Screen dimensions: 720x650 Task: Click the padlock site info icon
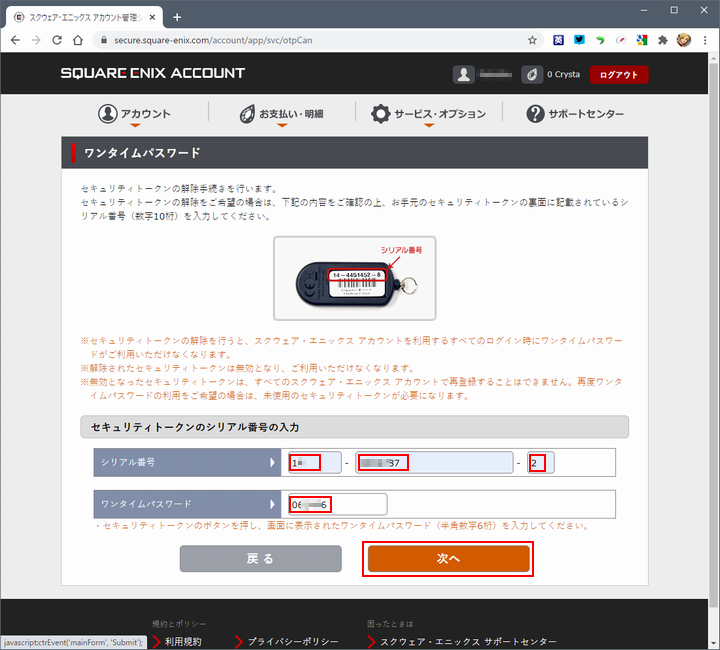[104, 40]
